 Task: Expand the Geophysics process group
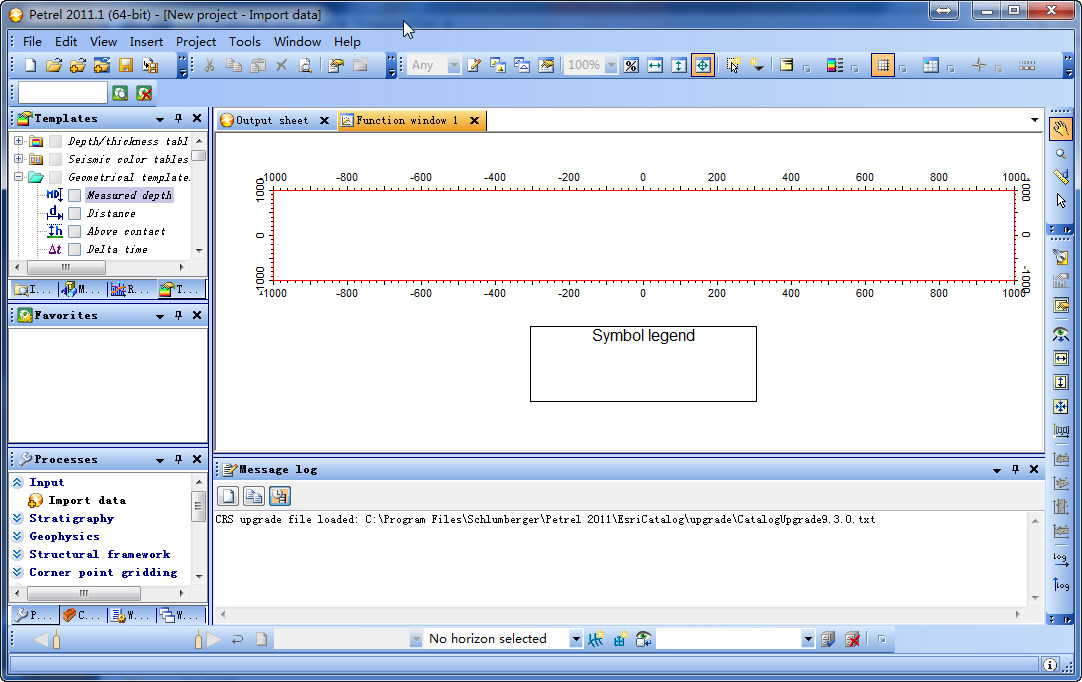click(18, 536)
